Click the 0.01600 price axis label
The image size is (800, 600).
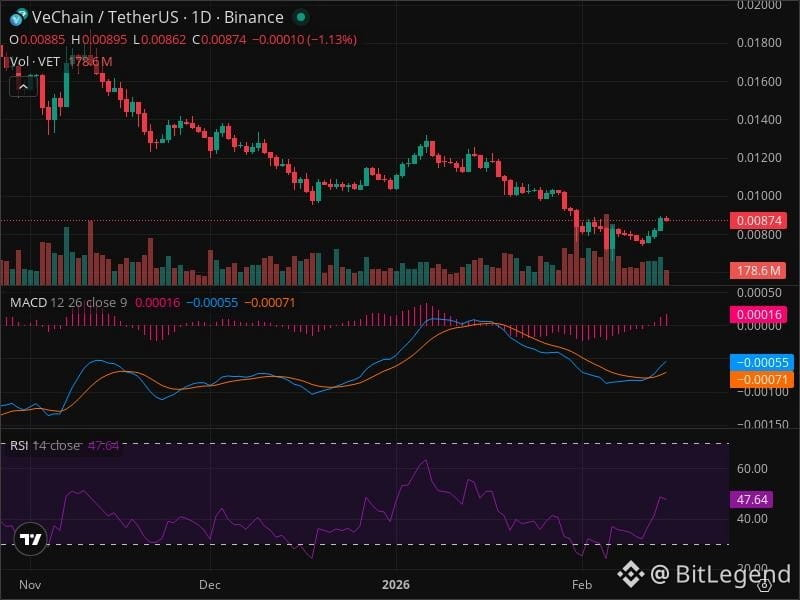[x=759, y=82]
